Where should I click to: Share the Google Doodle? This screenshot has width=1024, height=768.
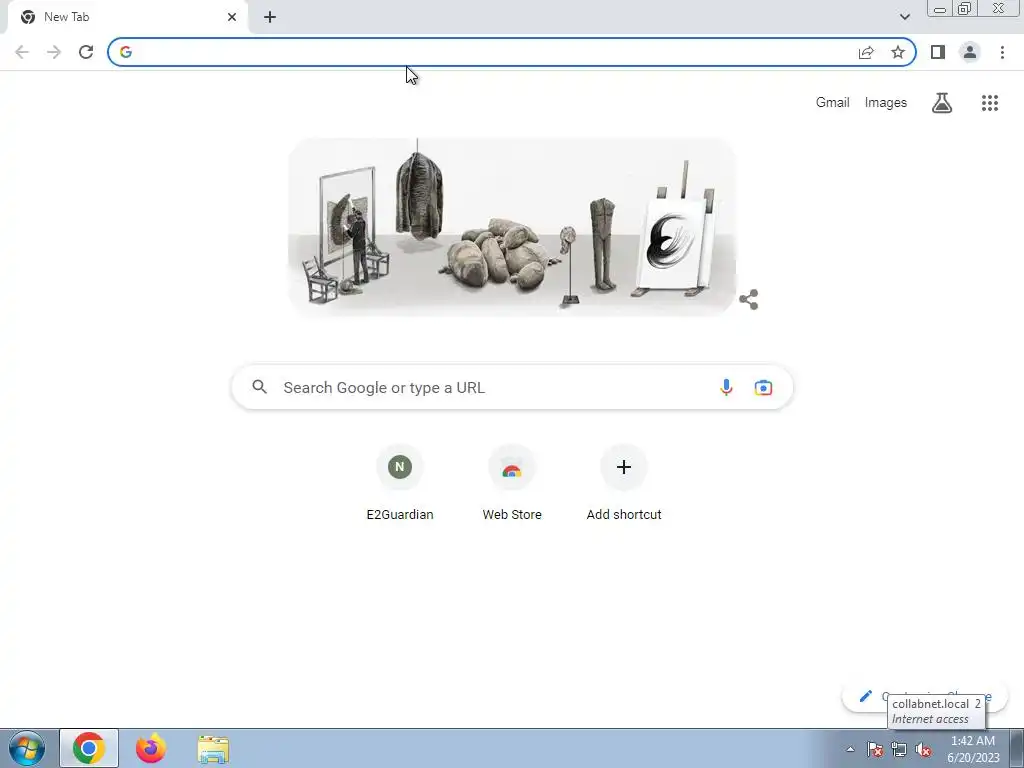click(748, 300)
